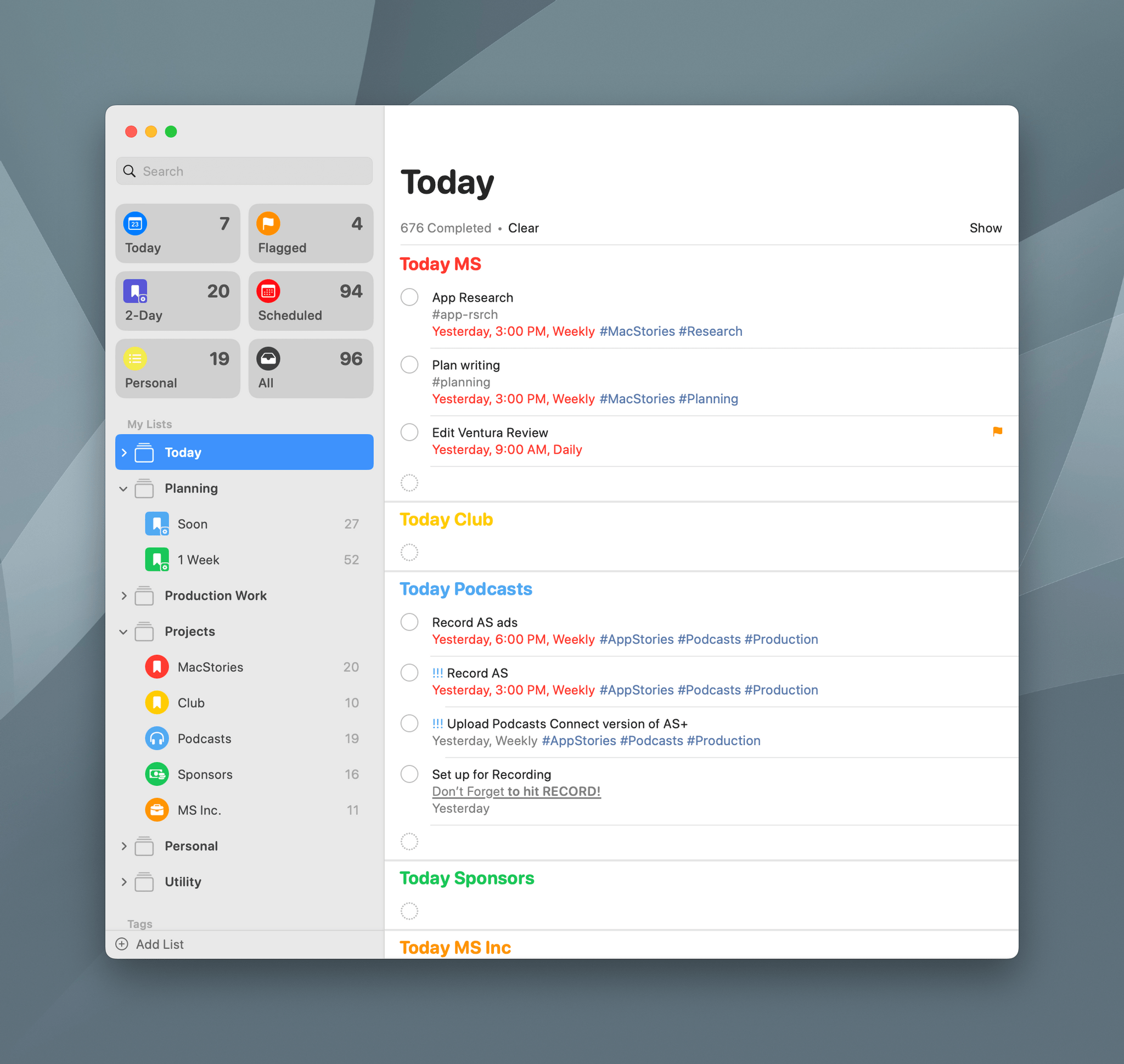Select the 1 Week list
Image resolution: width=1124 pixels, height=1064 pixels.
pyautogui.click(x=244, y=559)
